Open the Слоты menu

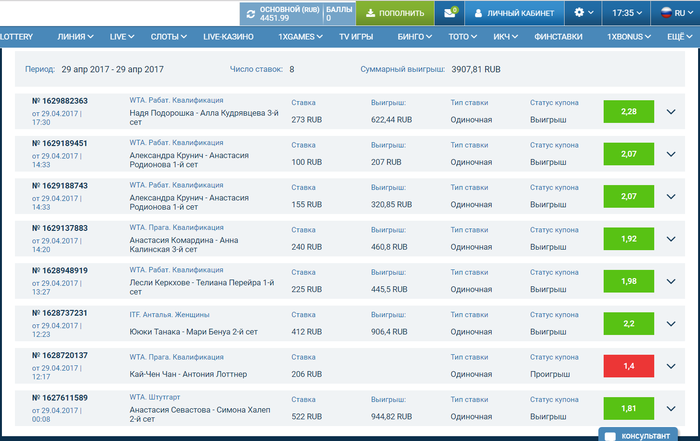[x=168, y=37]
